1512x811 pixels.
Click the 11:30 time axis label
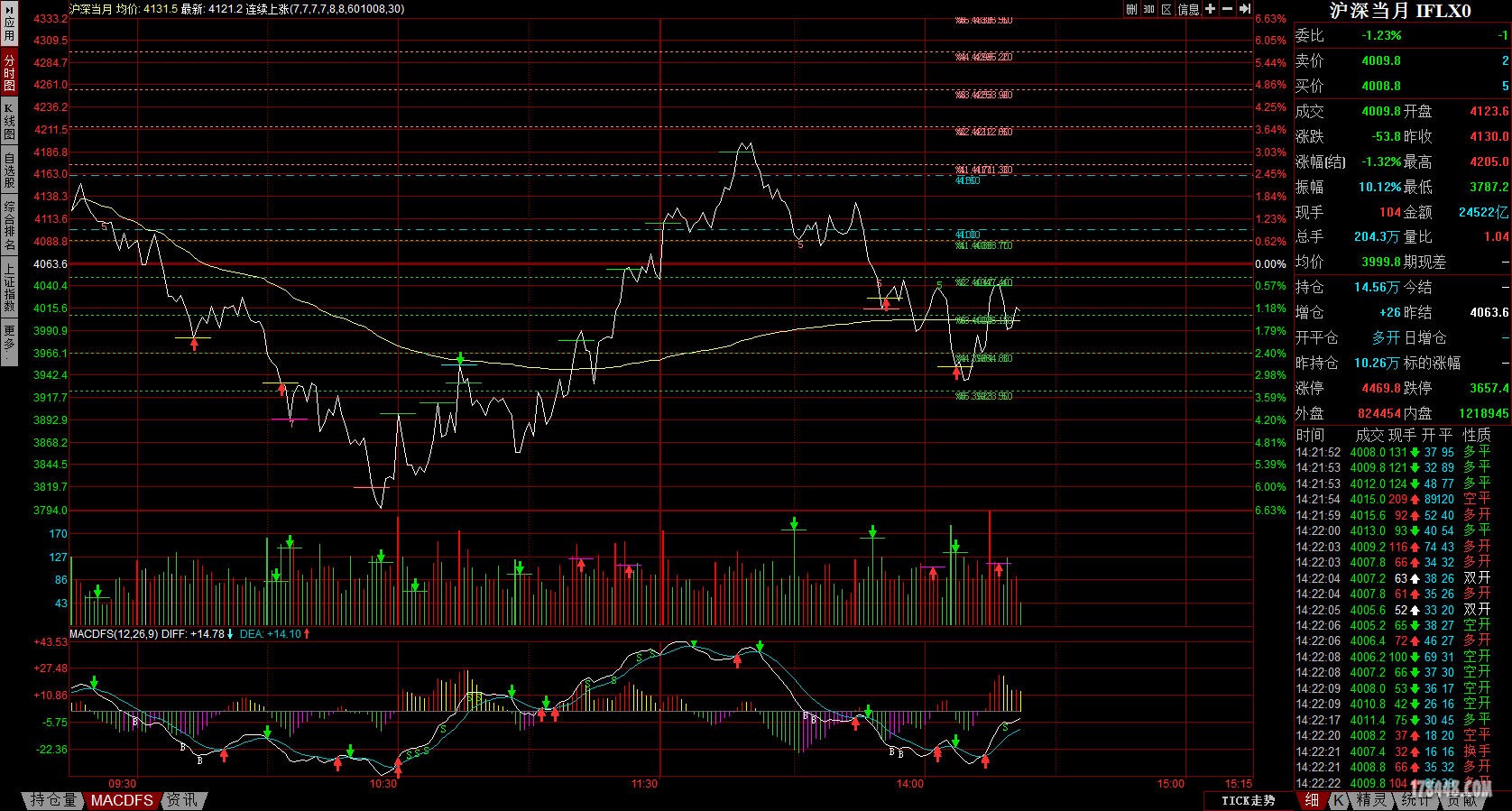click(644, 783)
